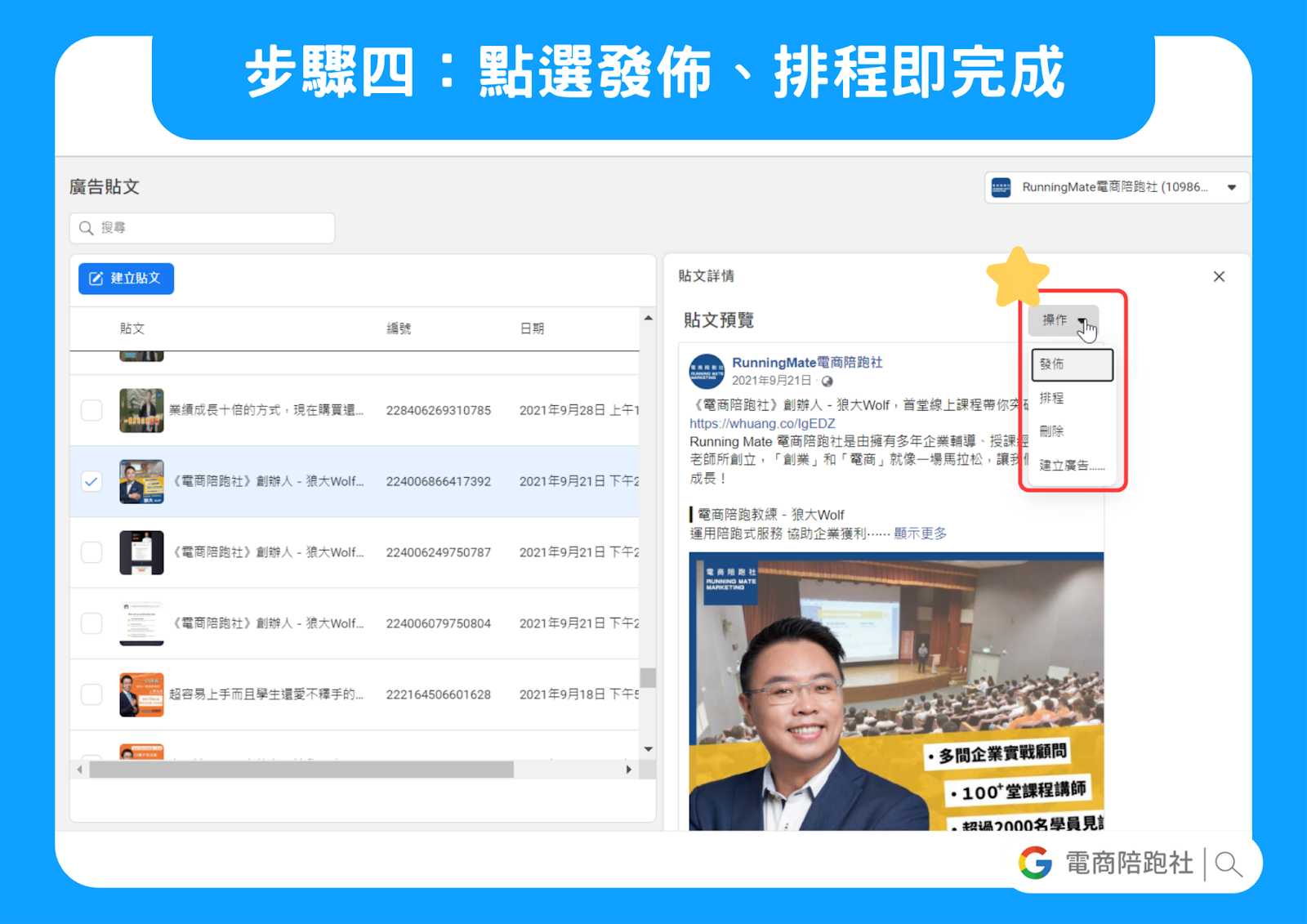This screenshot has width=1307, height=924.
Task: Open thumbnail of post 228406269310785
Action: [141, 410]
